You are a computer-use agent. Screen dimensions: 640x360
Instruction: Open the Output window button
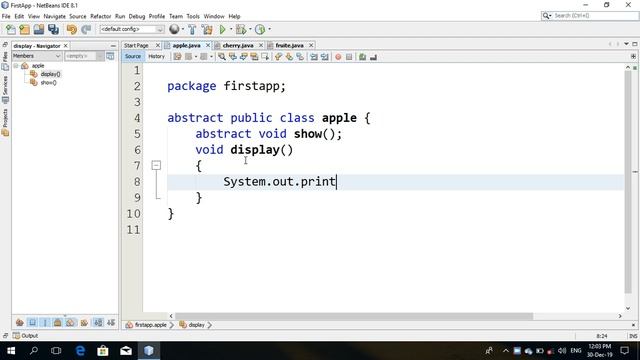(25, 336)
